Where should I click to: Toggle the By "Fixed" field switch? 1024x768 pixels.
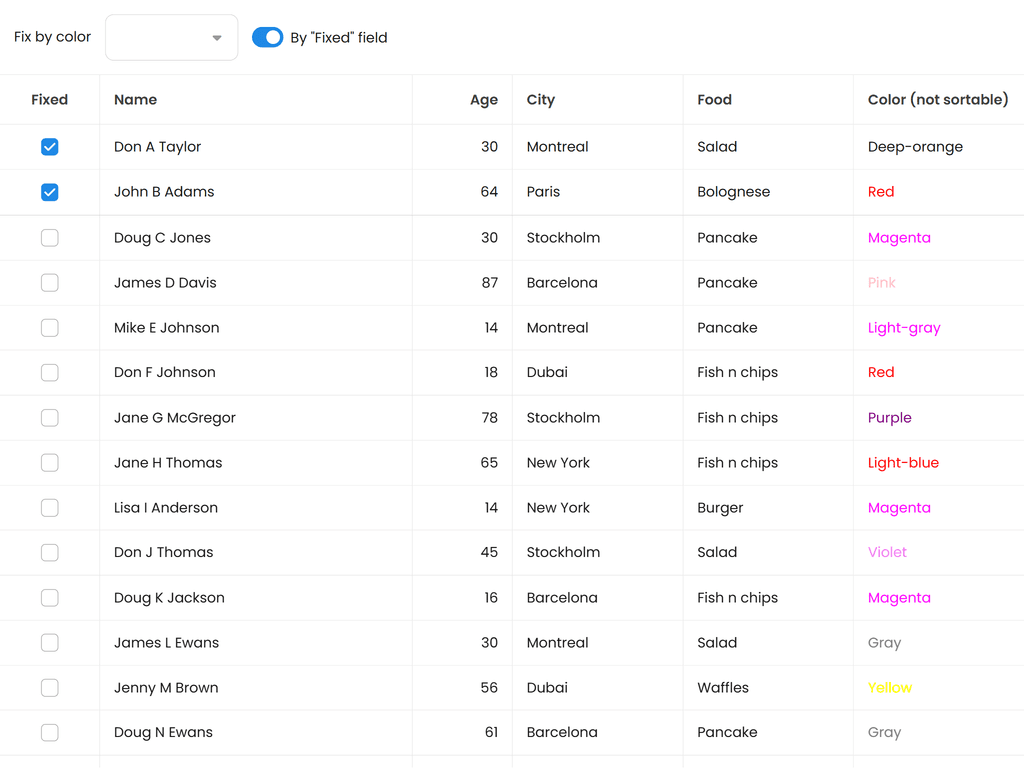[267, 38]
